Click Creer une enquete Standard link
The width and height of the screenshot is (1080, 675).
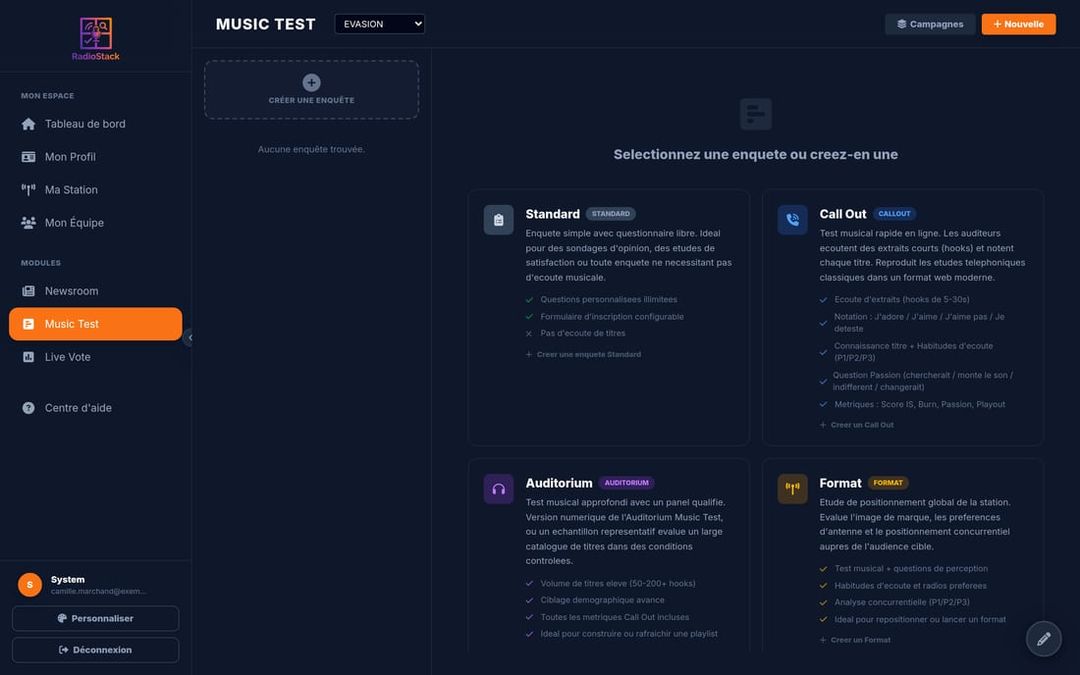[x=583, y=355]
